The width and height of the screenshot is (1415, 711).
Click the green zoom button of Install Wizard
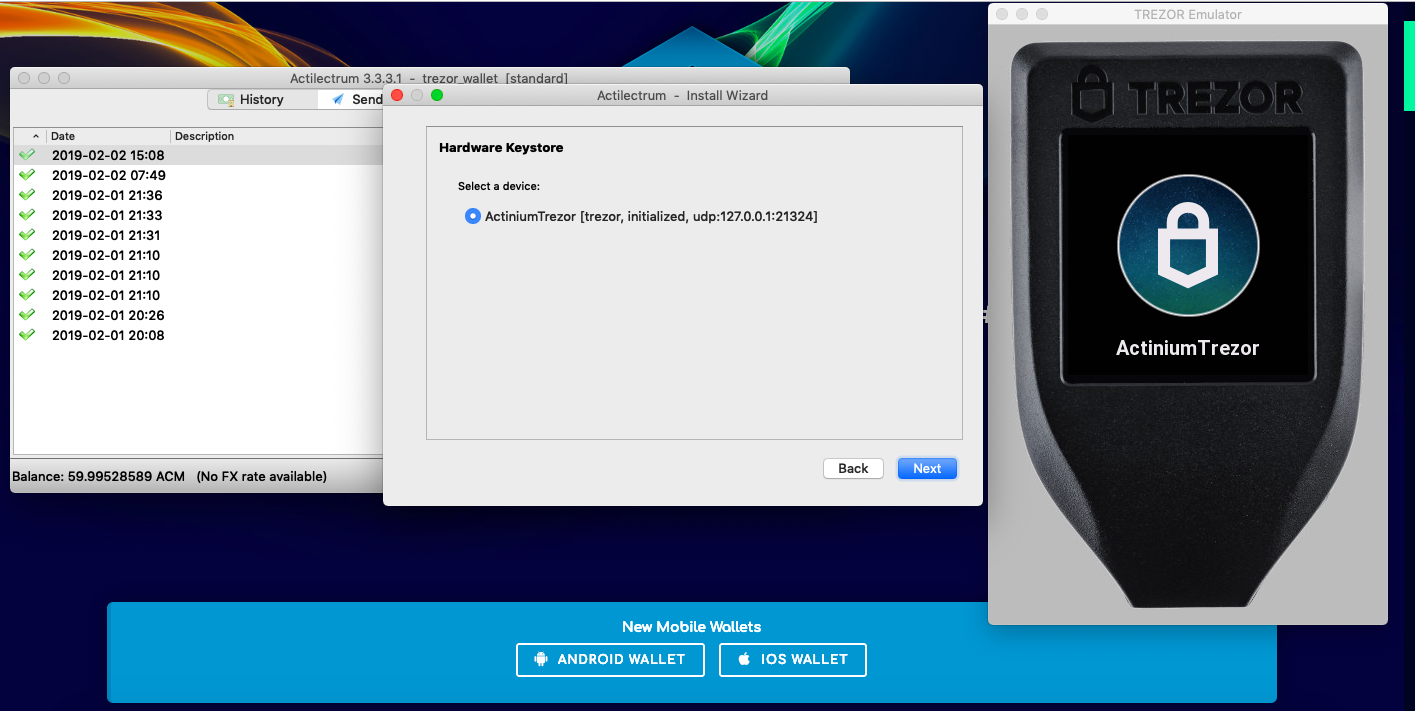click(436, 95)
